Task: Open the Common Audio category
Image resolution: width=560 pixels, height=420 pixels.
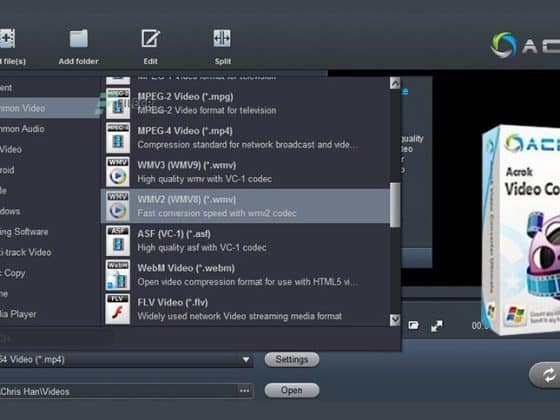Action: coord(50,129)
